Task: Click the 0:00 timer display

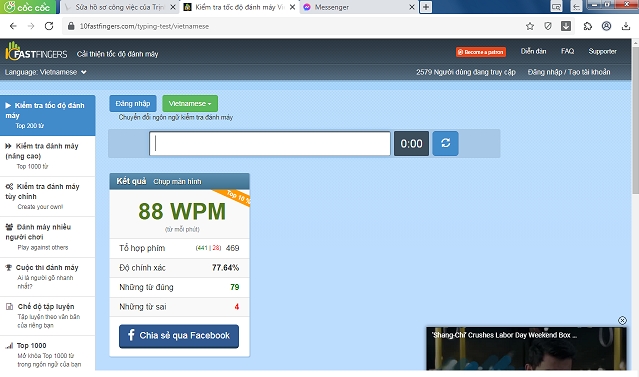Action: (x=411, y=143)
